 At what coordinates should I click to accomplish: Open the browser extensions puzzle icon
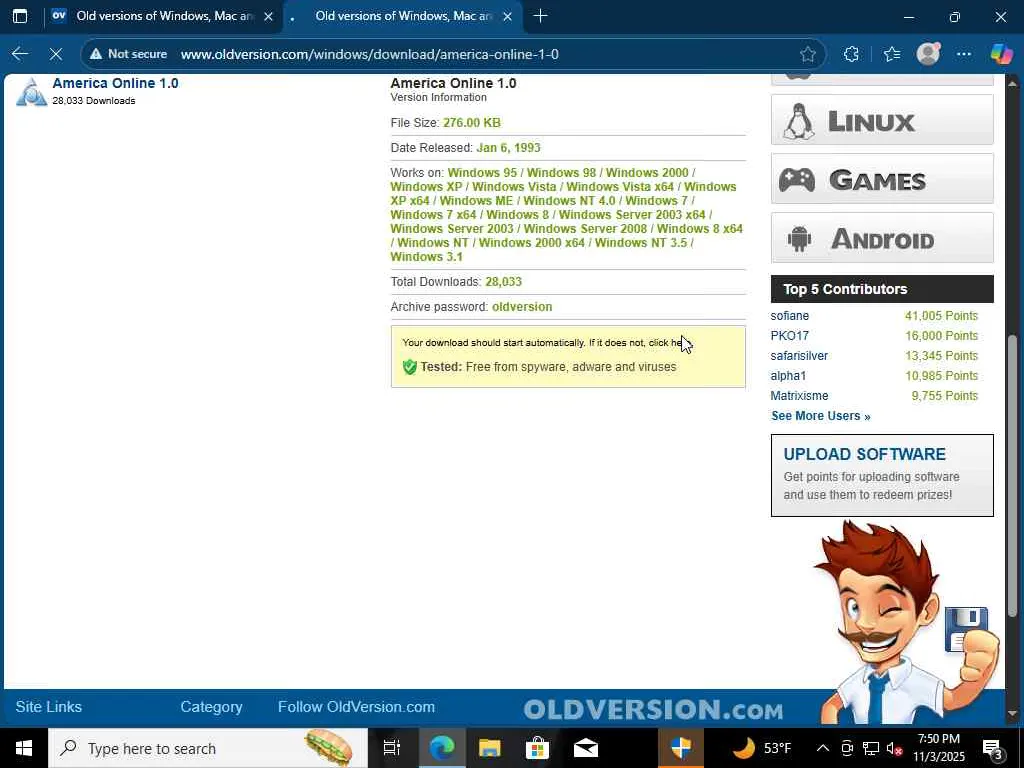851,54
